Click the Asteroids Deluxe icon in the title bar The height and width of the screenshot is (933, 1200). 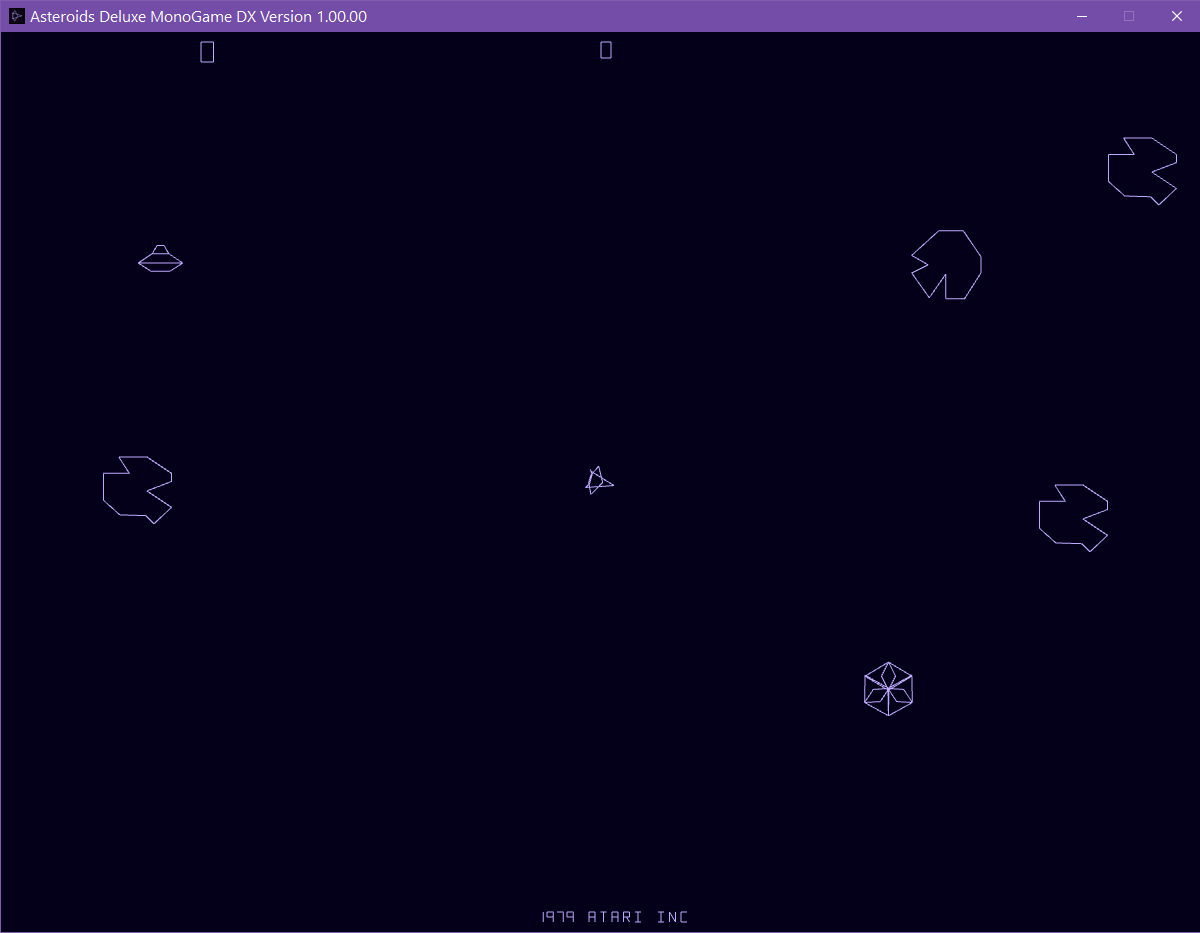[17, 16]
